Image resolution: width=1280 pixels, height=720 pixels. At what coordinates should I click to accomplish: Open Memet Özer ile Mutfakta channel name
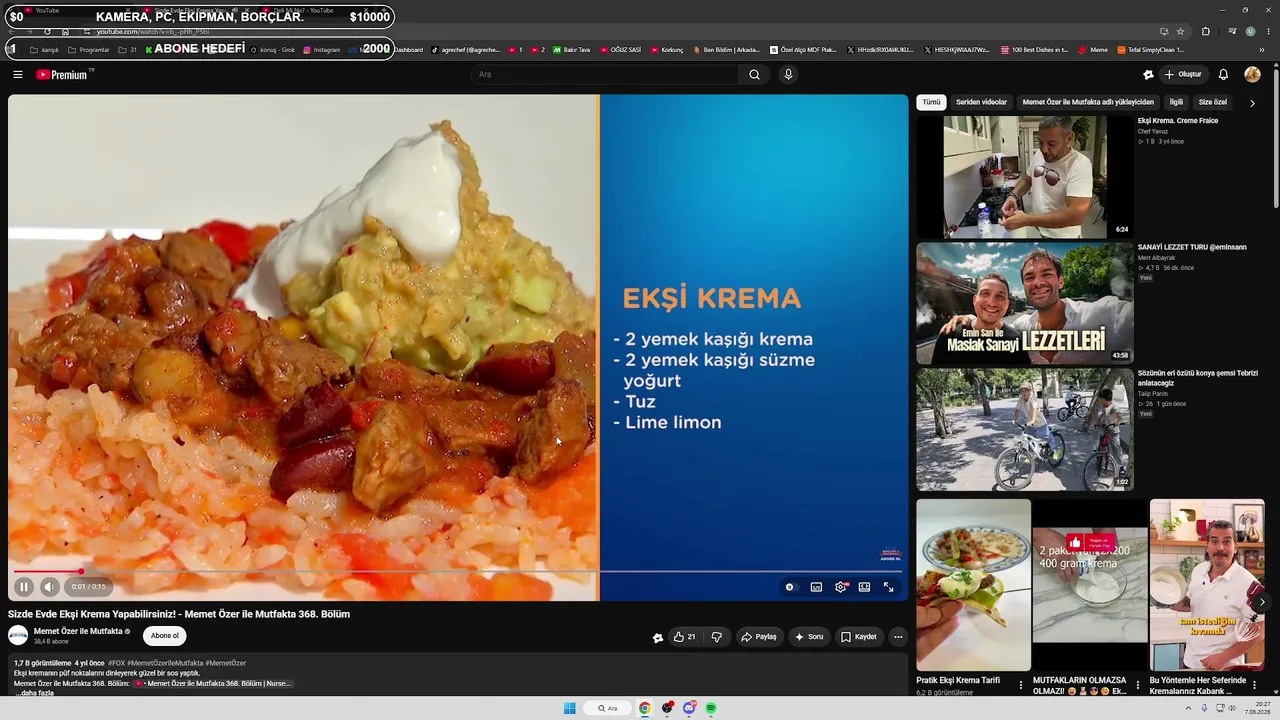(x=78, y=631)
